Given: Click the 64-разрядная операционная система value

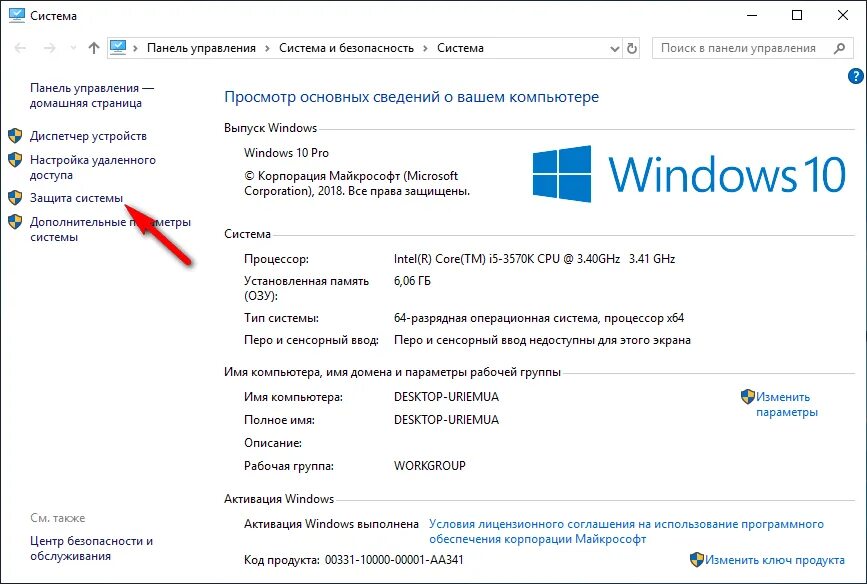Looking at the screenshot, I should click(x=539, y=319).
